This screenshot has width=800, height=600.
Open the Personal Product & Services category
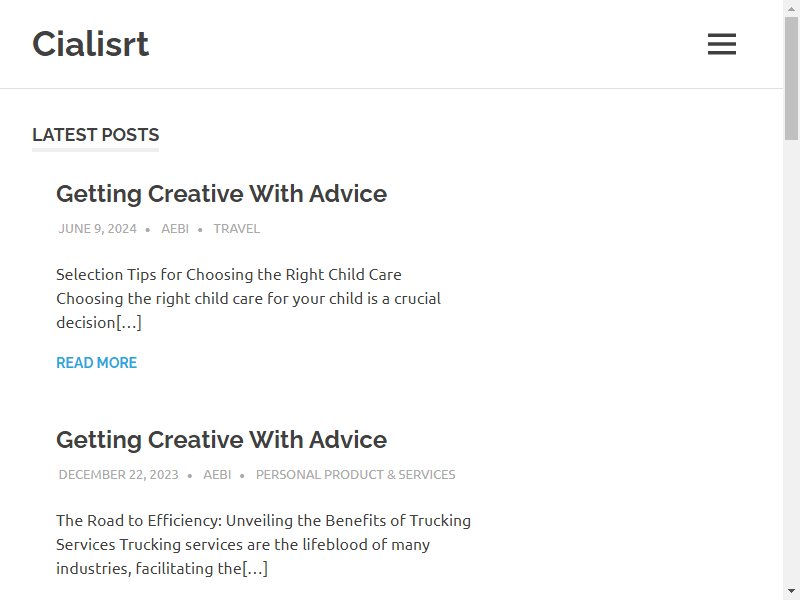pyautogui.click(x=356, y=474)
